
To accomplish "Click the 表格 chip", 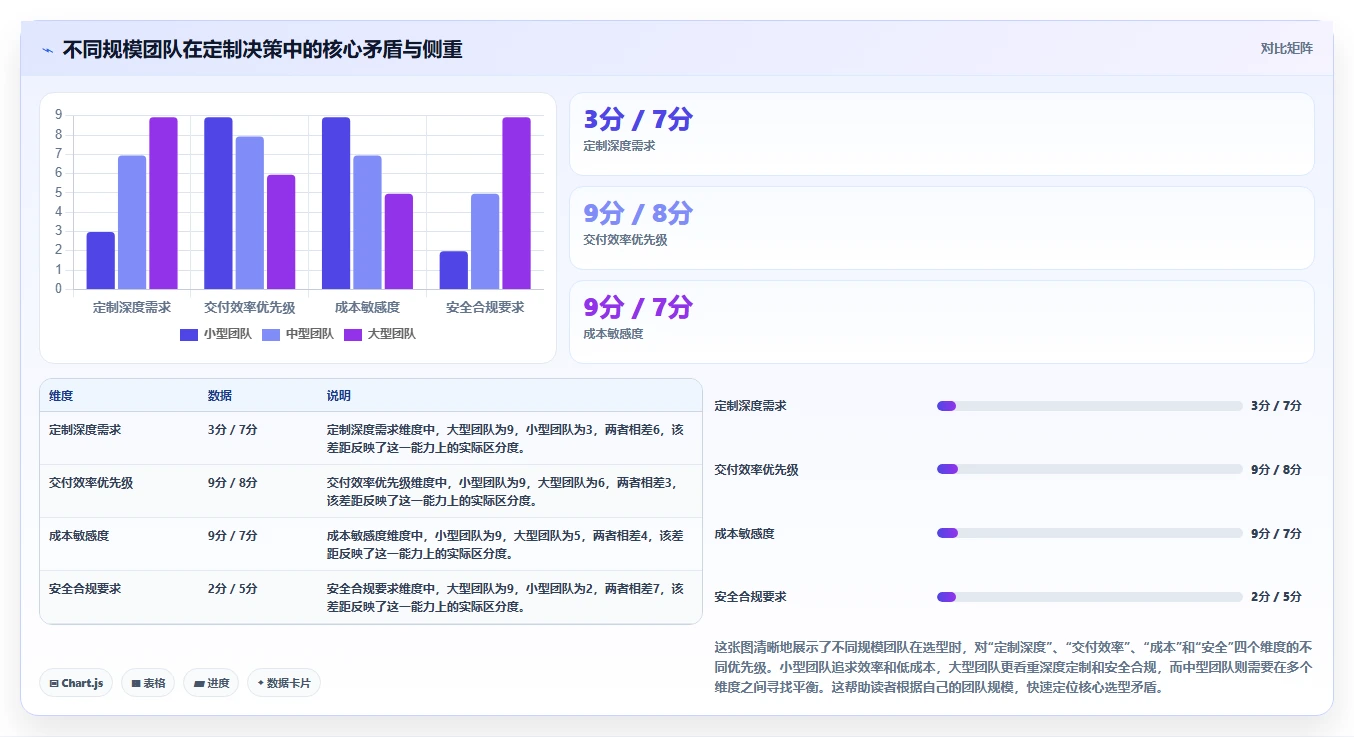I will 148,683.
